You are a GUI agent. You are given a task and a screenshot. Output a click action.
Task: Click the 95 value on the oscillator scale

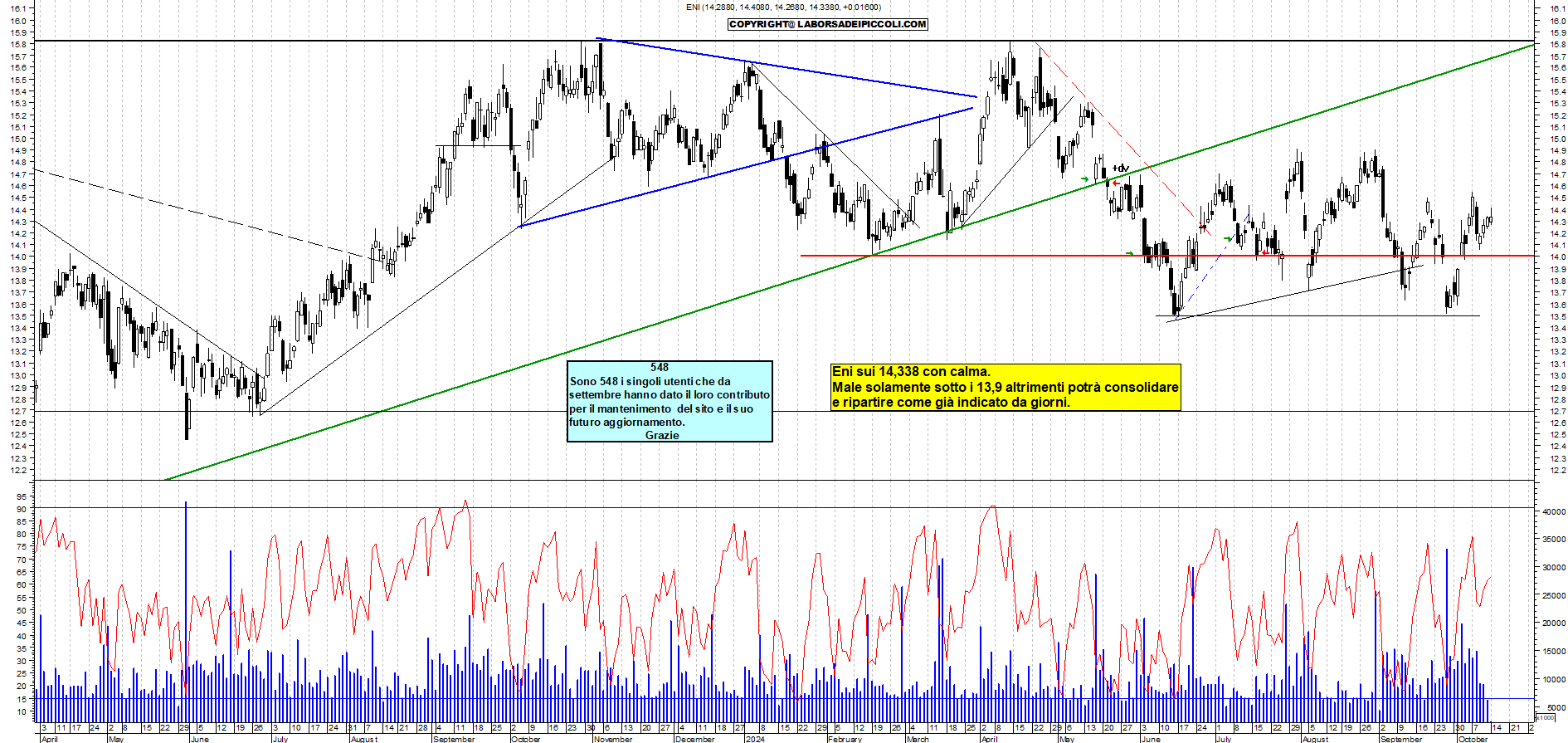(22, 496)
